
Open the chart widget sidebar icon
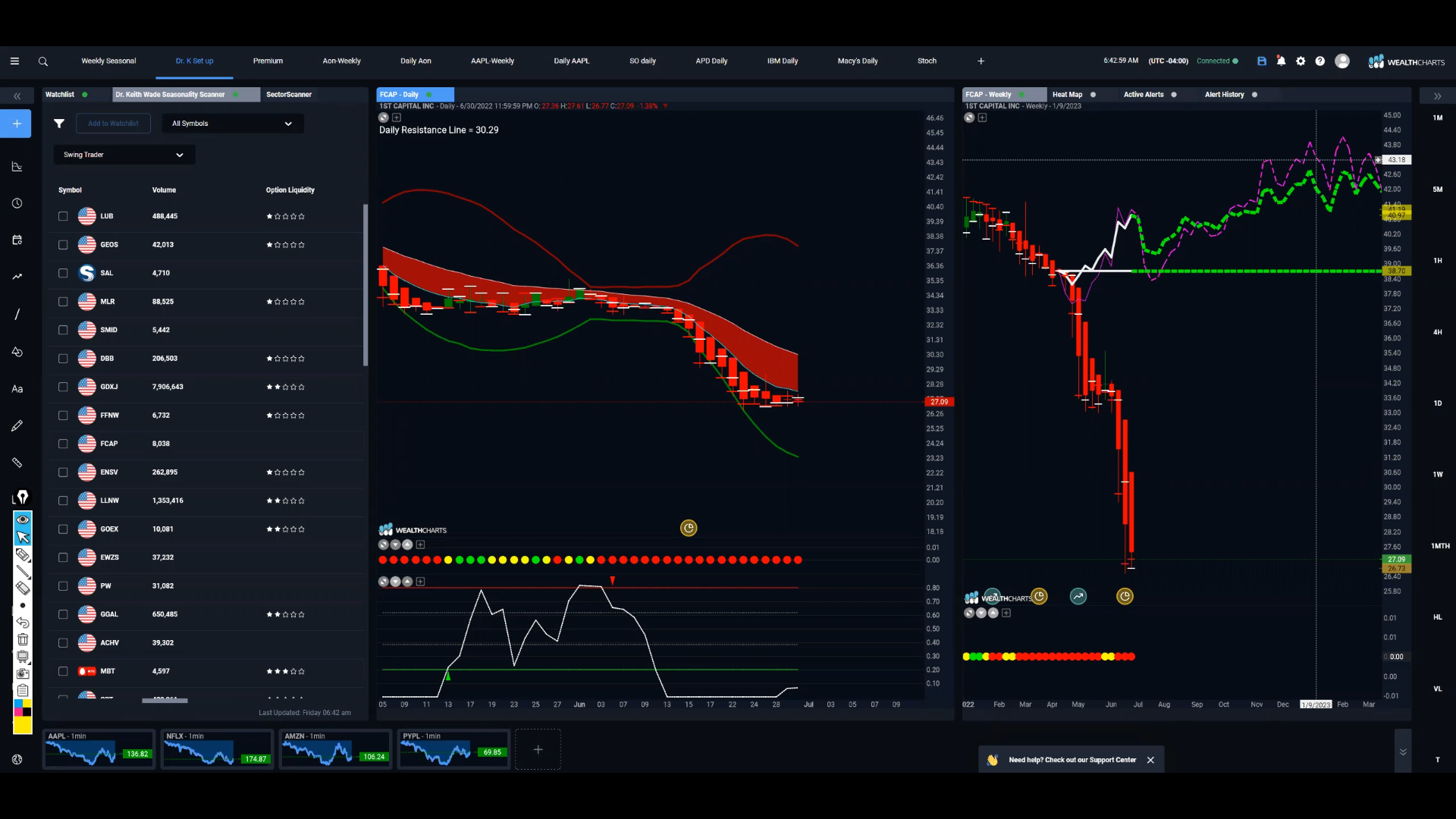(x=17, y=167)
